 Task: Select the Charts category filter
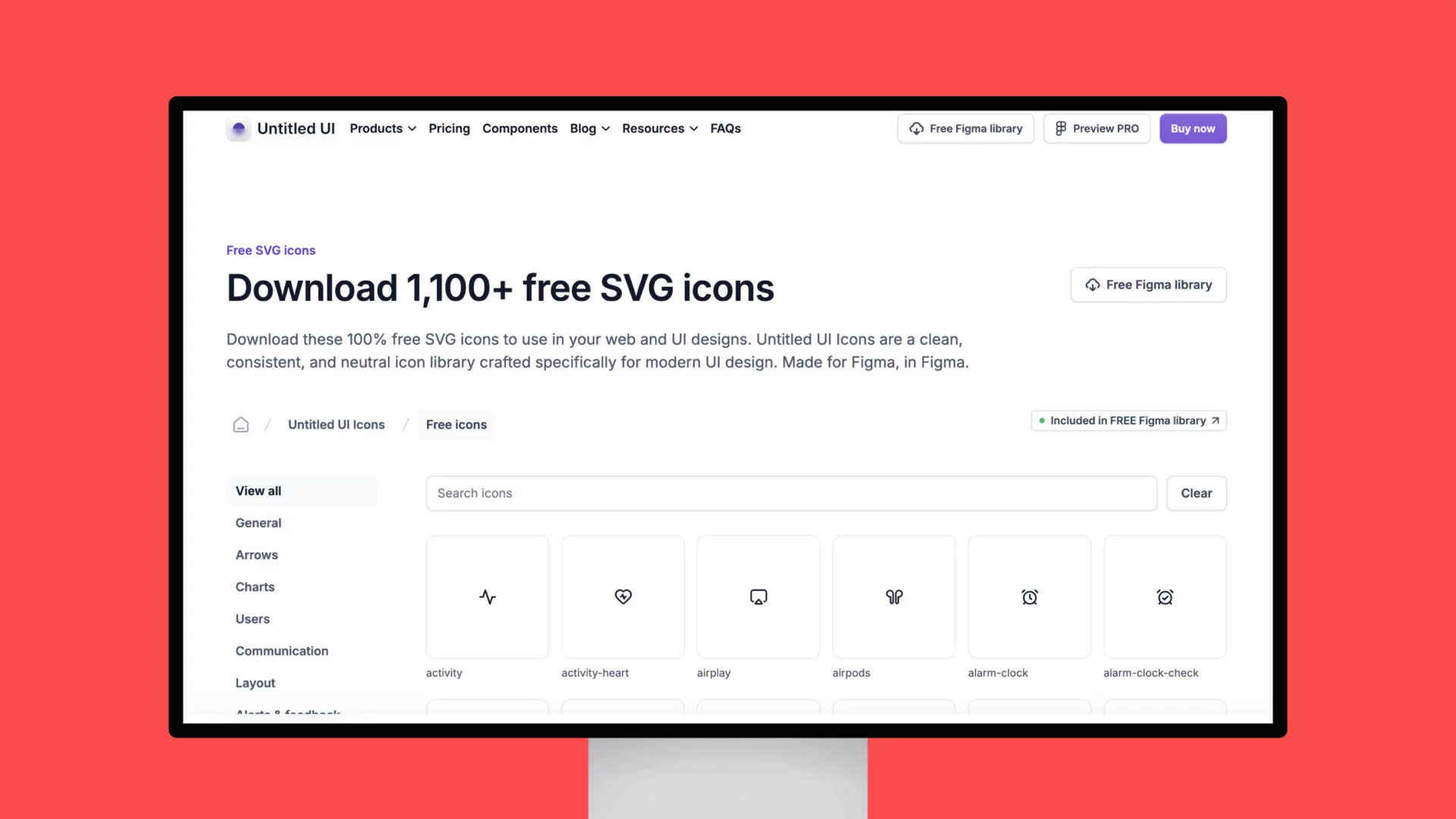(x=255, y=587)
